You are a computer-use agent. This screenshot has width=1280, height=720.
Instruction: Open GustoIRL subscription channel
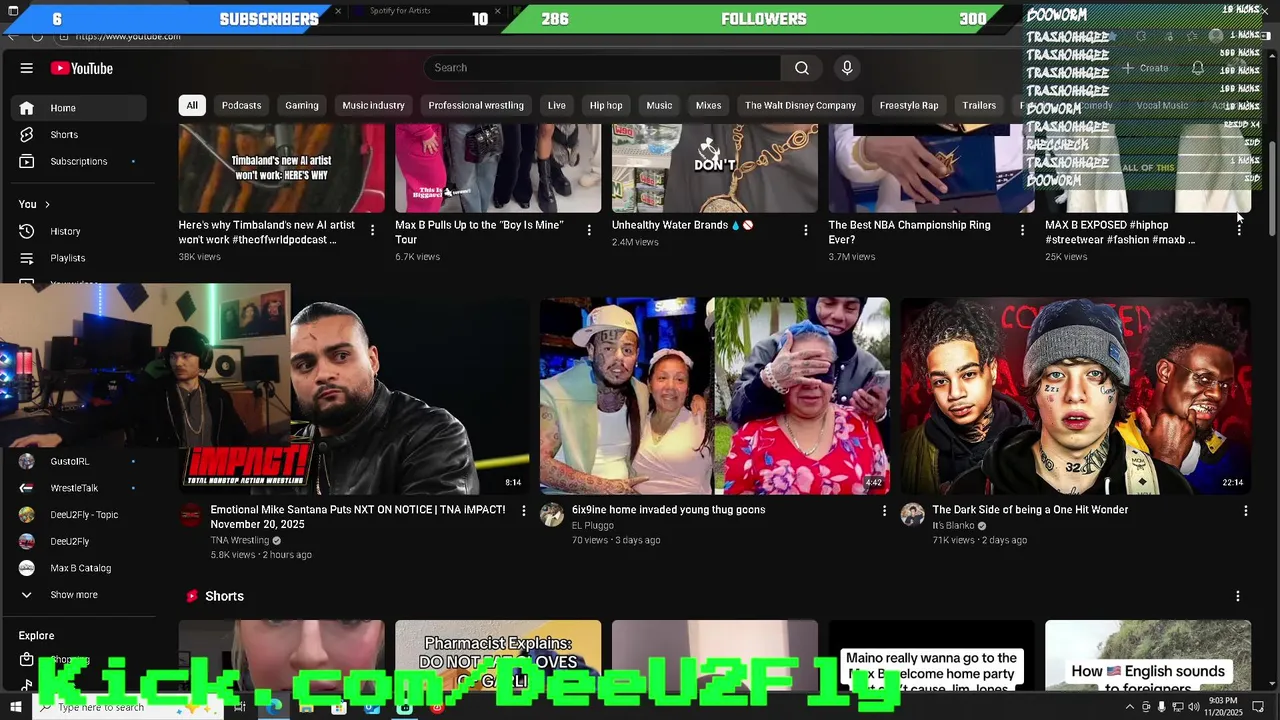[80, 461]
